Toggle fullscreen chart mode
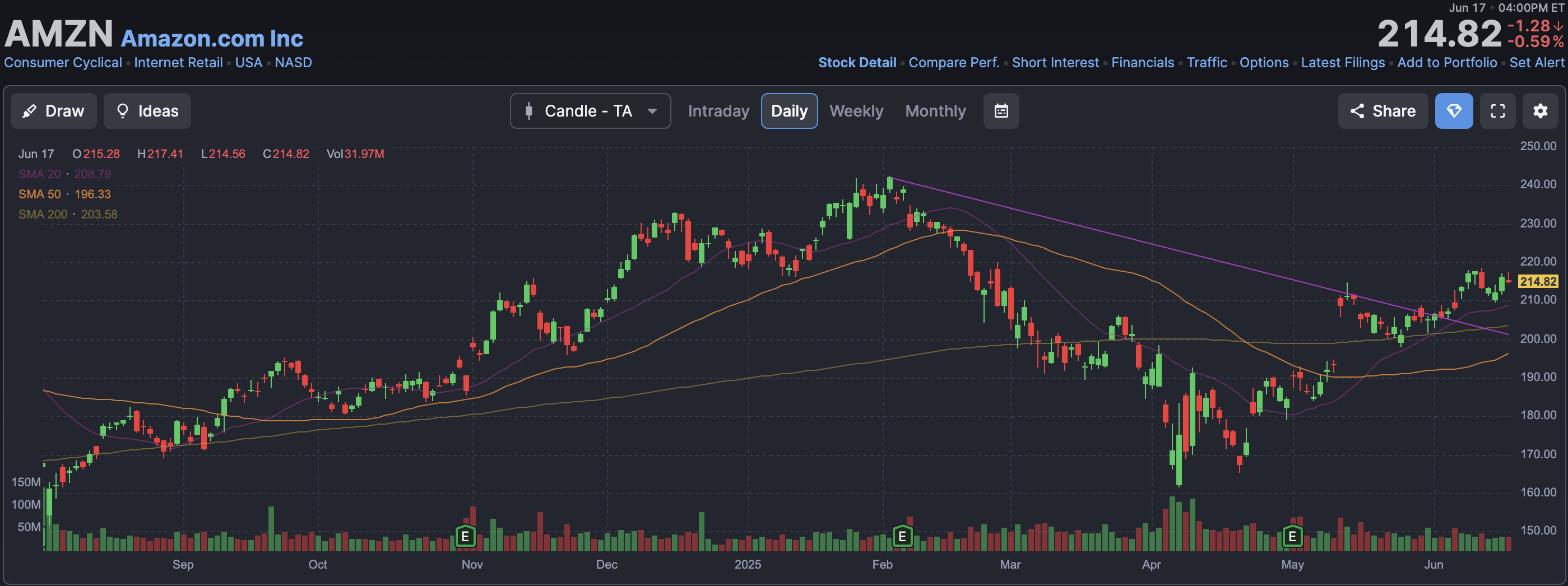 point(1497,111)
